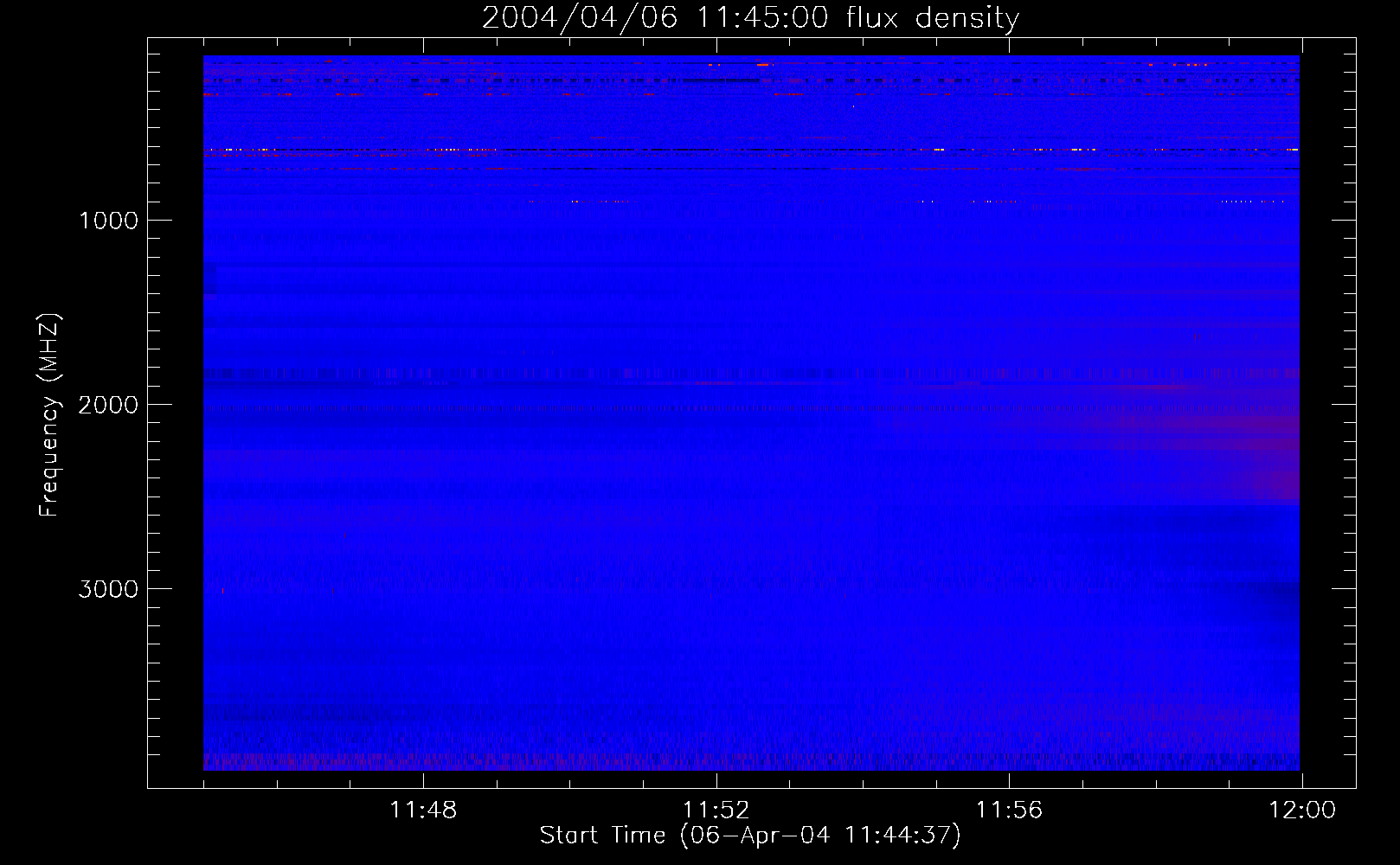Select the 1000 frequency tick label

click(108, 221)
